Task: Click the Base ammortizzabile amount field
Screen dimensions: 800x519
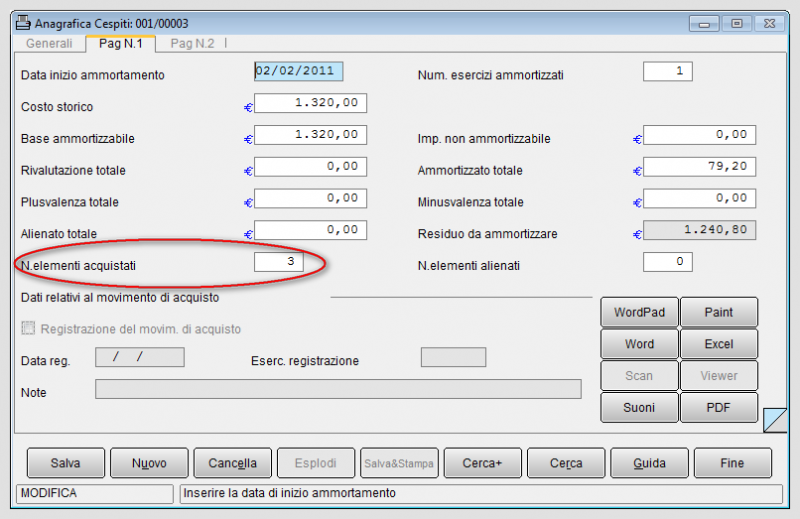Action: click(310, 135)
